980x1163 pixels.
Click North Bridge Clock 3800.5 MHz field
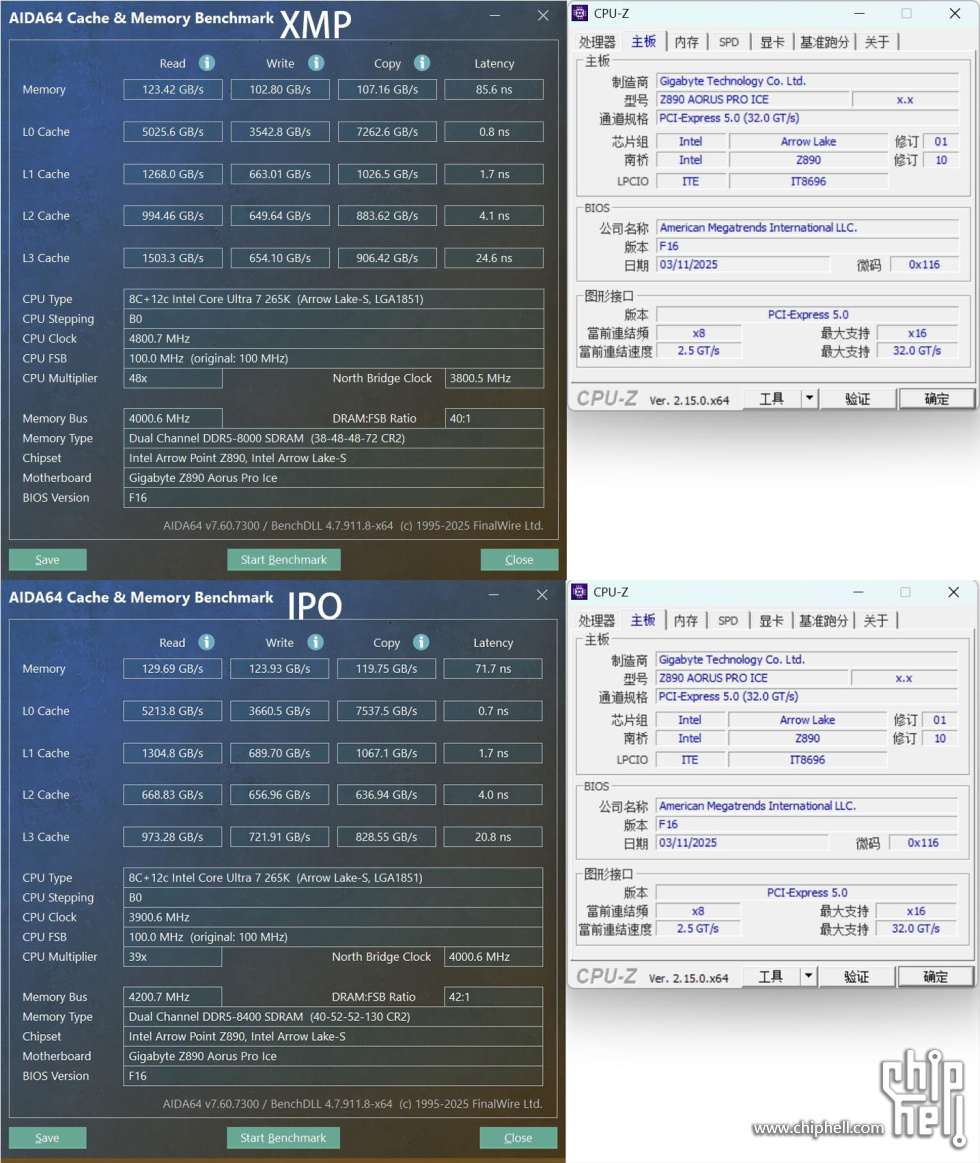(494, 378)
